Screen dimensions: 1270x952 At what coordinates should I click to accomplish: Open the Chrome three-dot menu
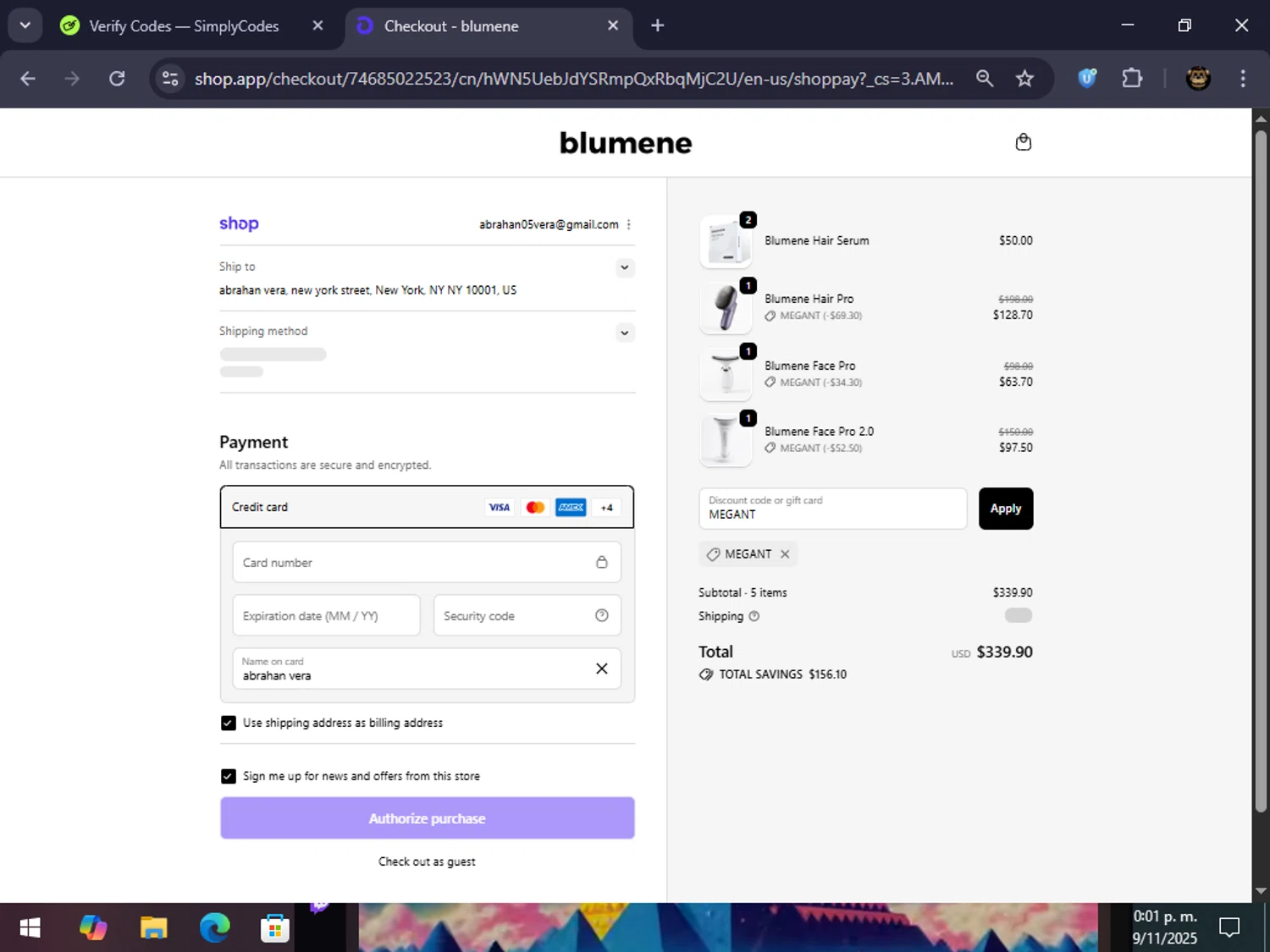click(x=1242, y=79)
